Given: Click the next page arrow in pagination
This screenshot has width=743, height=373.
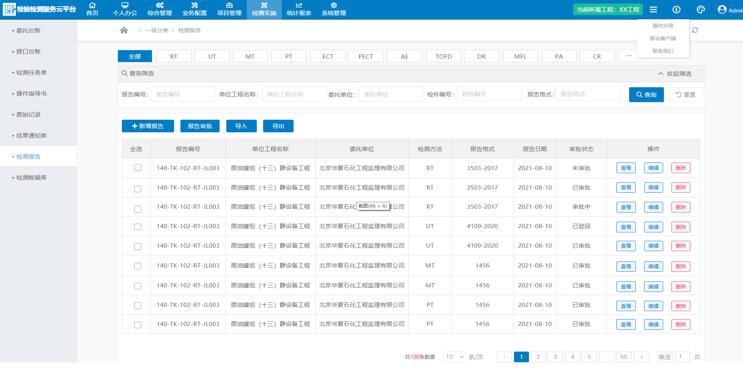Looking at the screenshot, I should pyautogui.click(x=642, y=357).
